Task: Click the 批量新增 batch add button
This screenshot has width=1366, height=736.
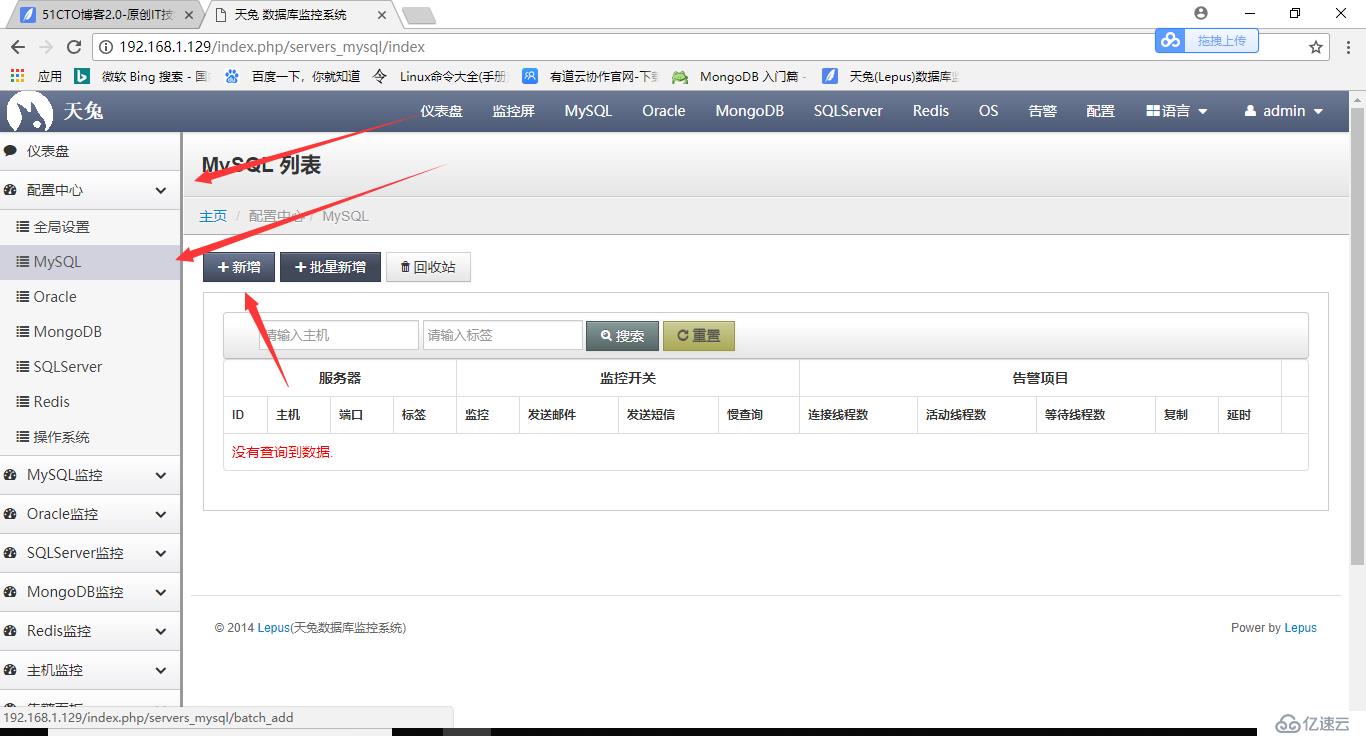Action: click(330, 267)
